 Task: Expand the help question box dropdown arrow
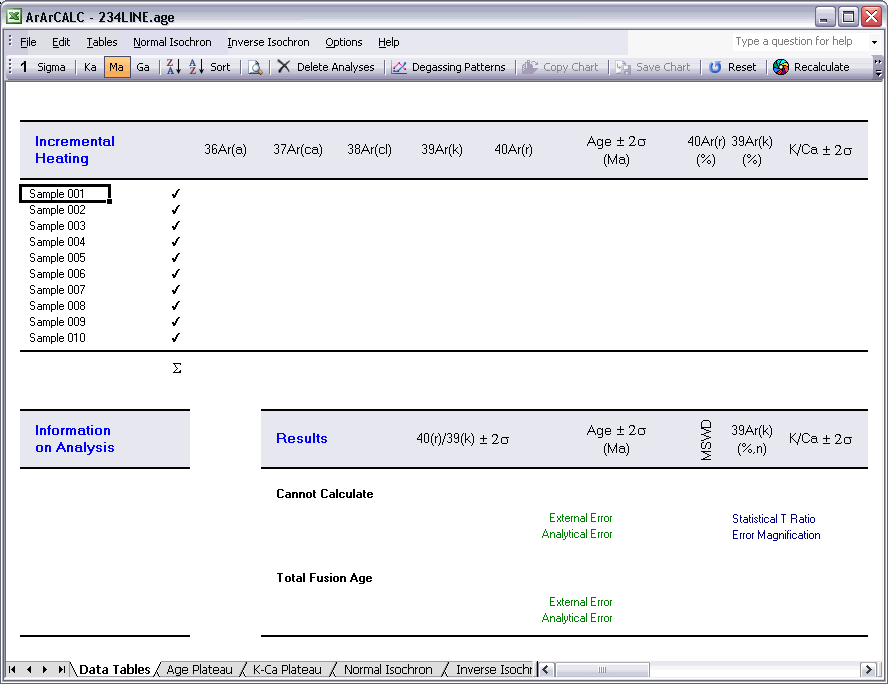874,42
